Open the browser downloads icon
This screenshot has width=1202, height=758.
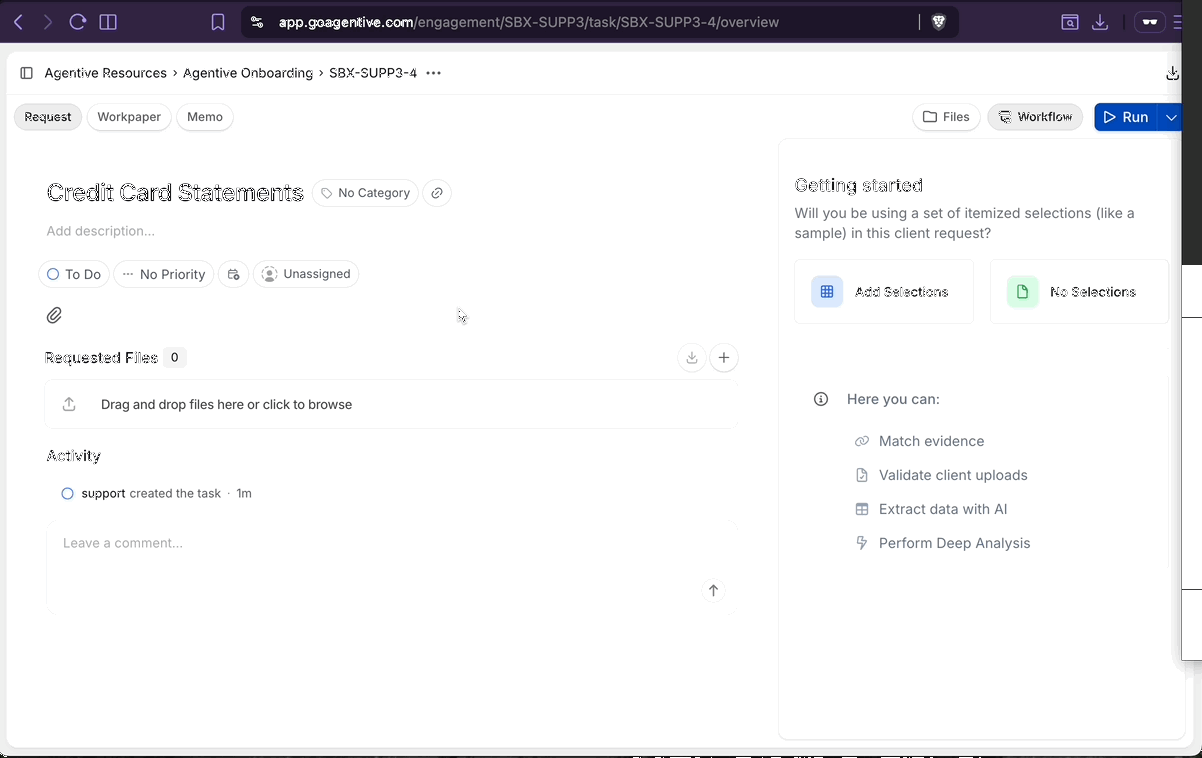click(x=1100, y=22)
